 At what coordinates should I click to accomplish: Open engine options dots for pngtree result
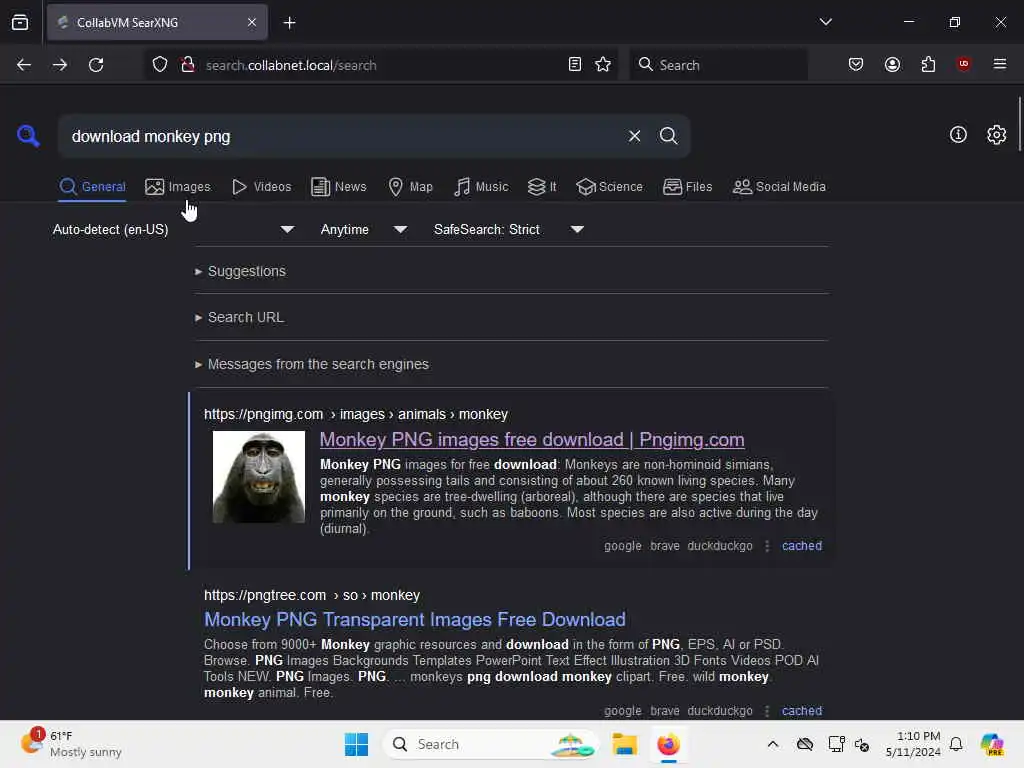coord(767,711)
